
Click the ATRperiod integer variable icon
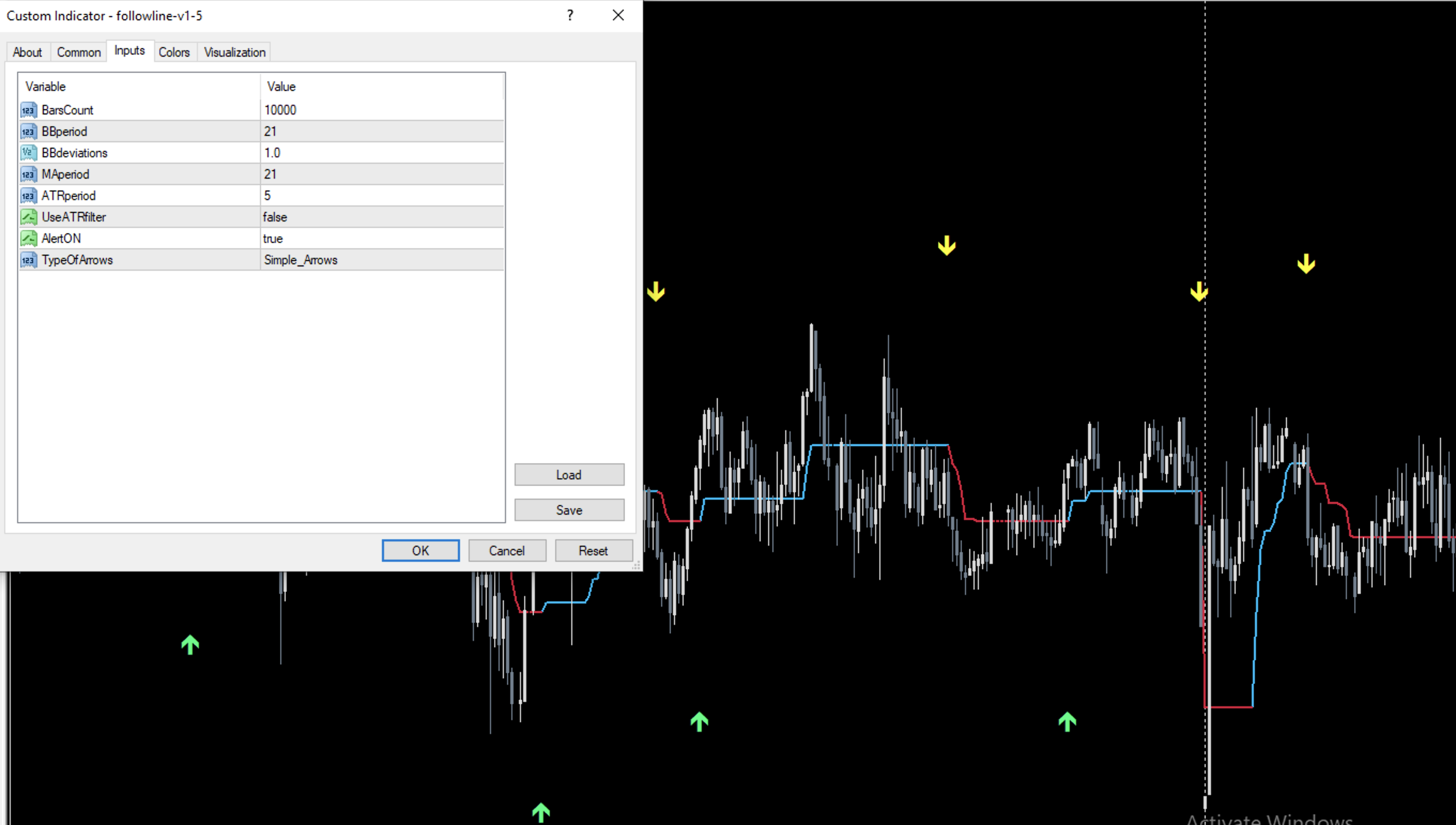[x=28, y=196]
